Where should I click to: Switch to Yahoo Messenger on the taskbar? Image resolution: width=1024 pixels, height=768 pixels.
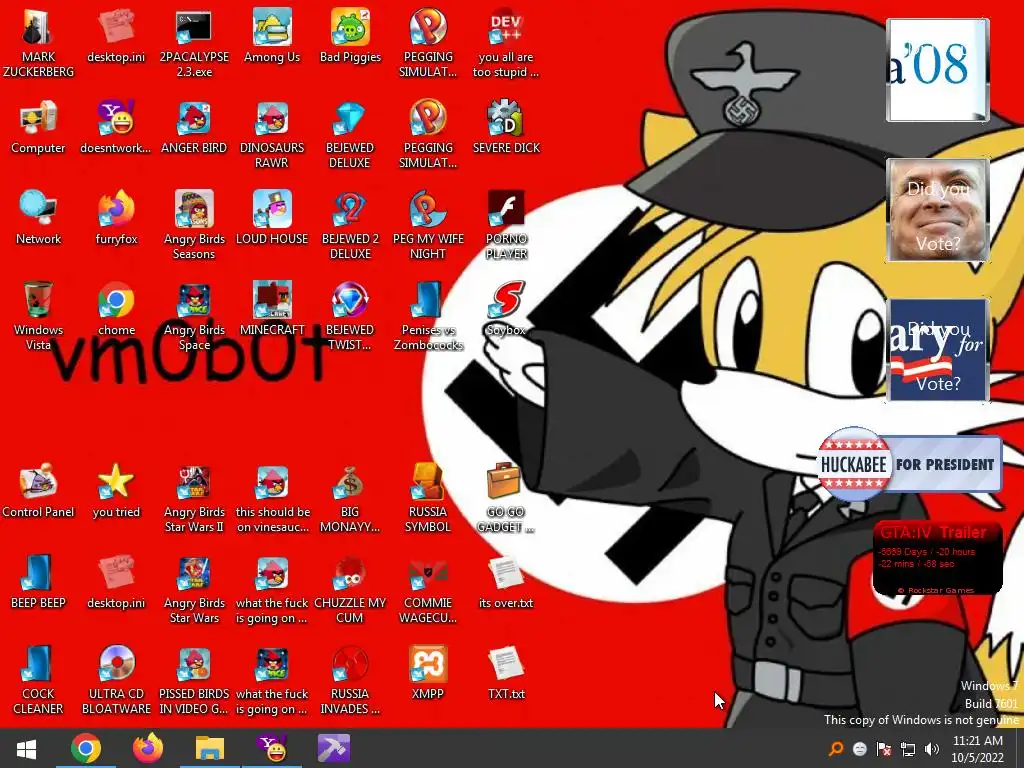pos(272,749)
